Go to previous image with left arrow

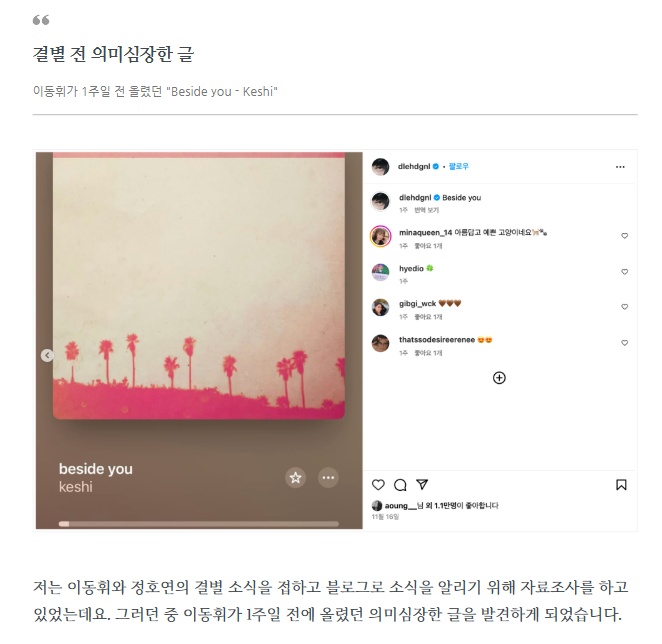[x=47, y=356]
